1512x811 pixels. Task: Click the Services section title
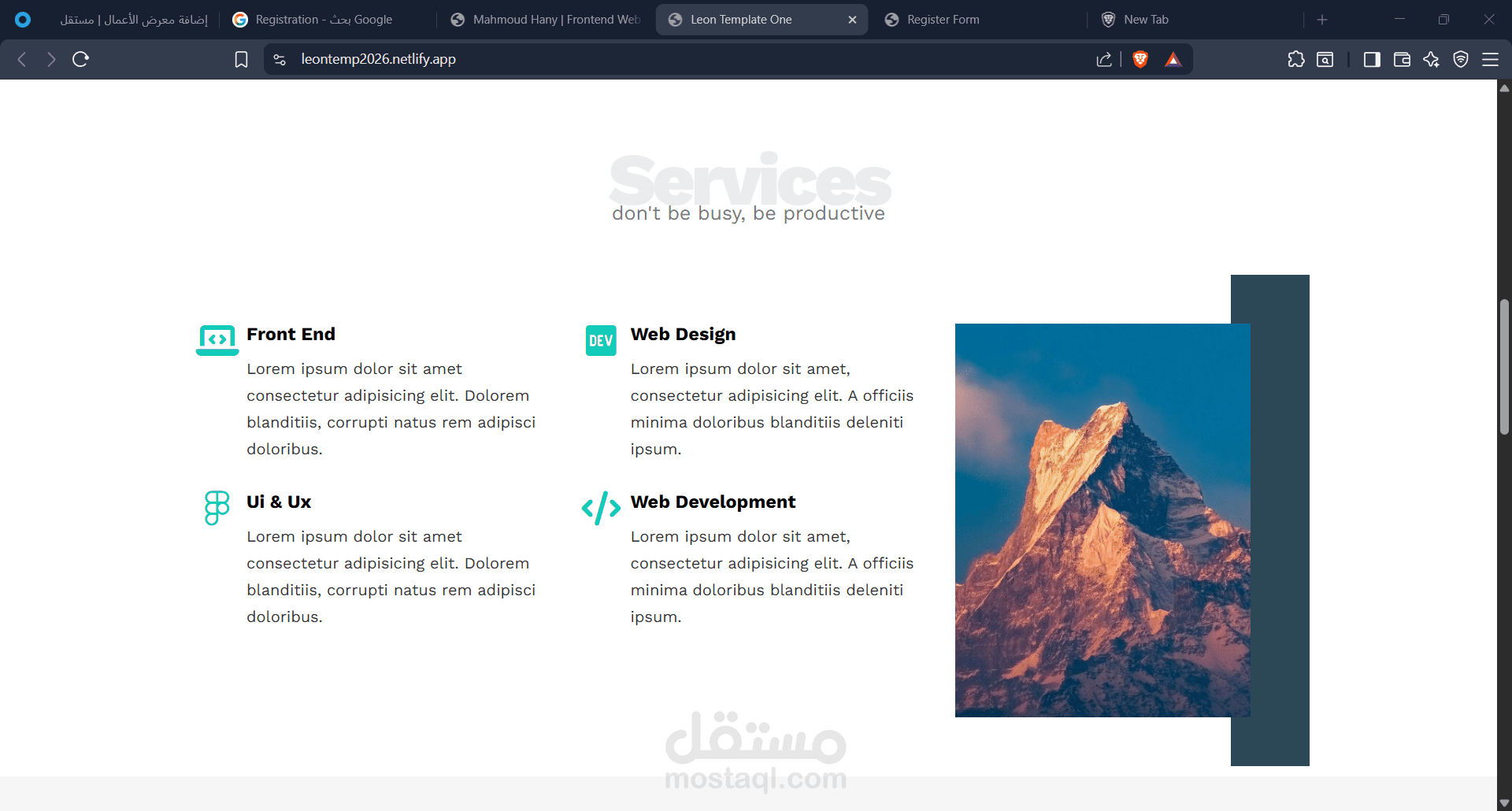pyautogui.click(x=750, y=180)
